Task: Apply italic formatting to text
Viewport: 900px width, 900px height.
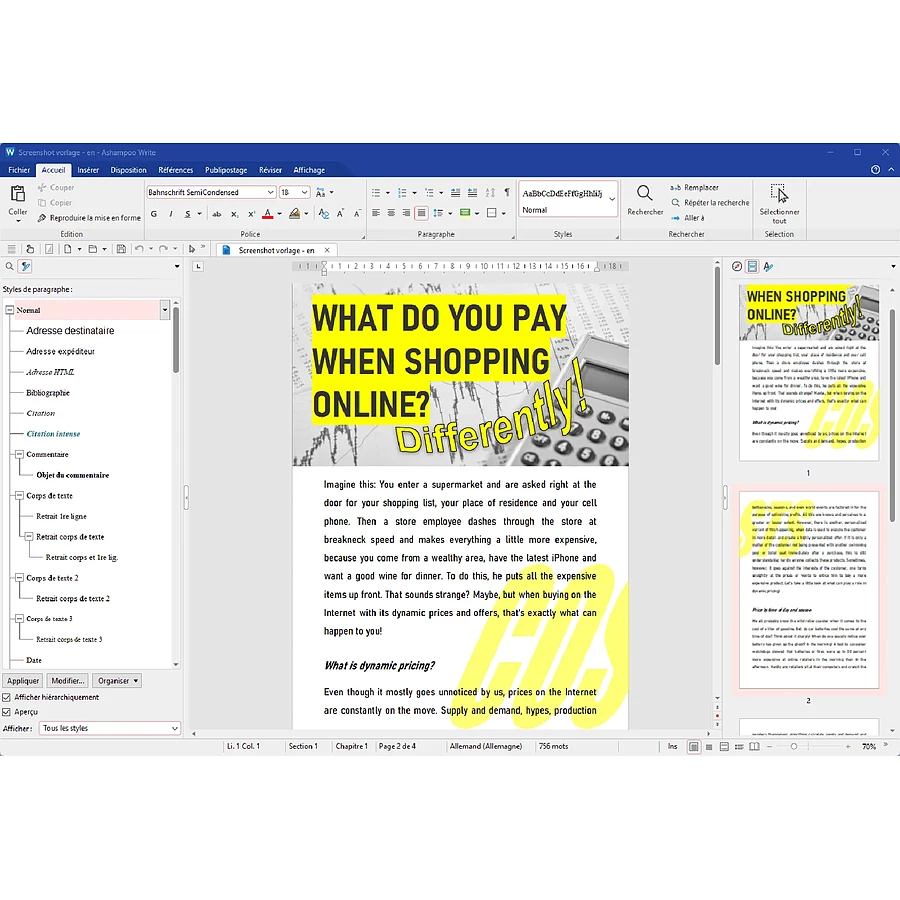Action: point(171,214)
